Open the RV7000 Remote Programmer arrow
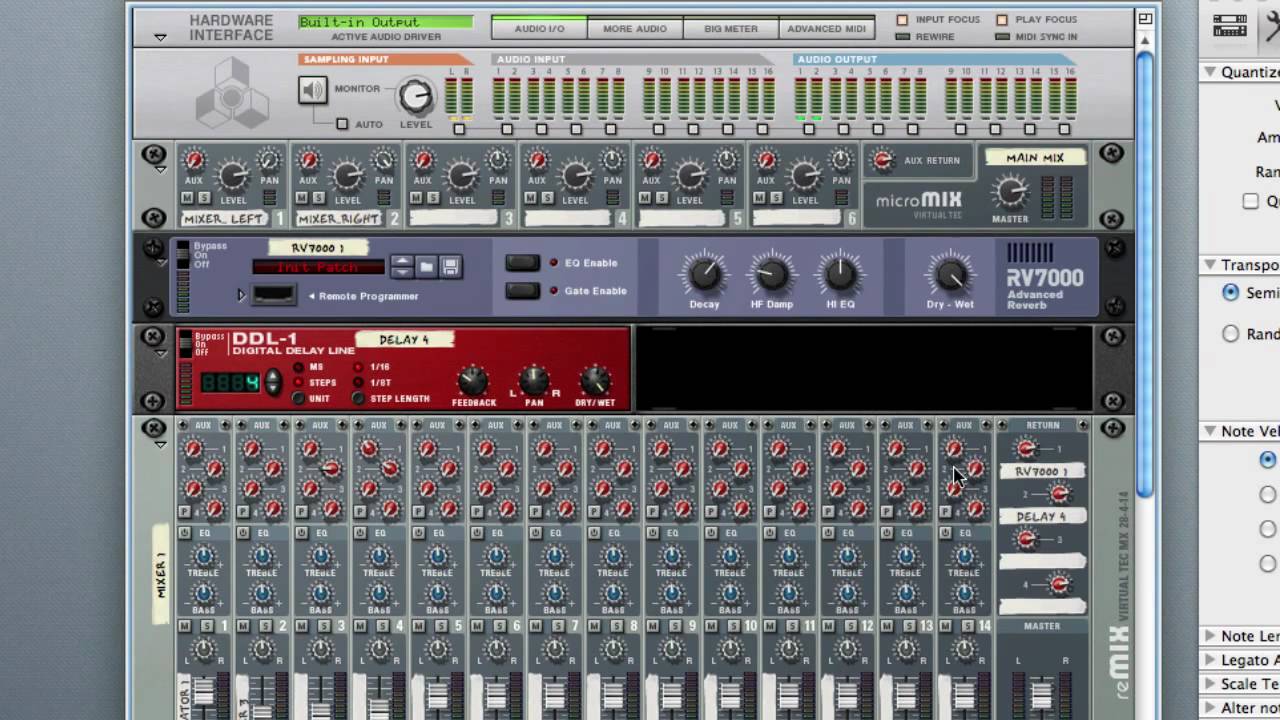Image resolution: width=1280 pixels, height=720 pixels. pyautogui.click(x=241, y=295)
